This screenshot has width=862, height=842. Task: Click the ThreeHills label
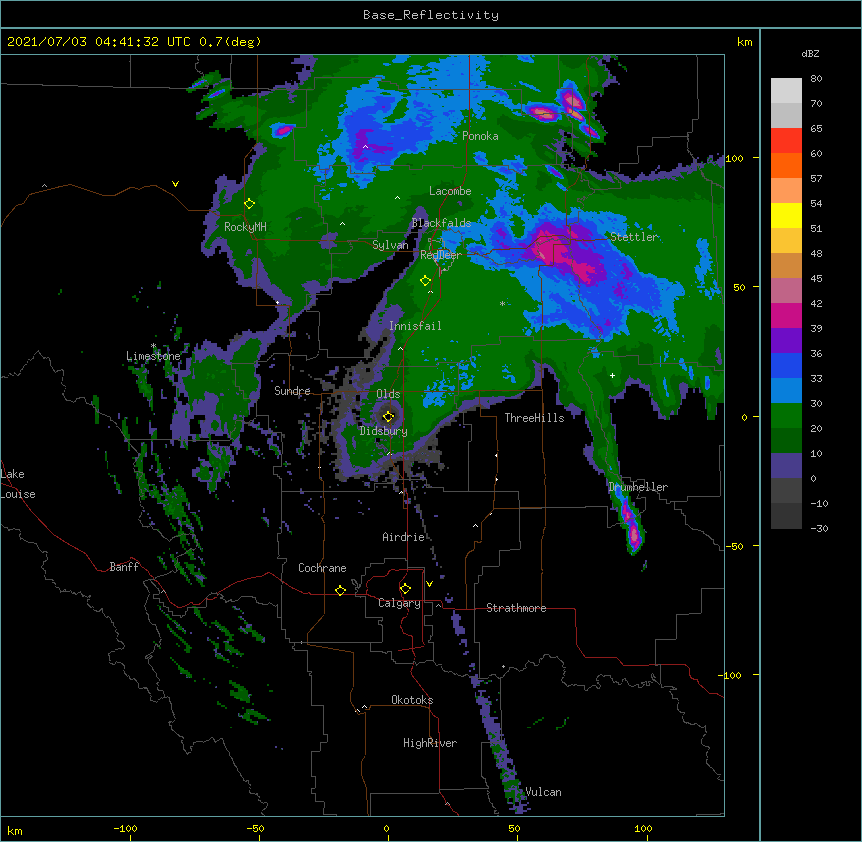click(x=534, y=418)
